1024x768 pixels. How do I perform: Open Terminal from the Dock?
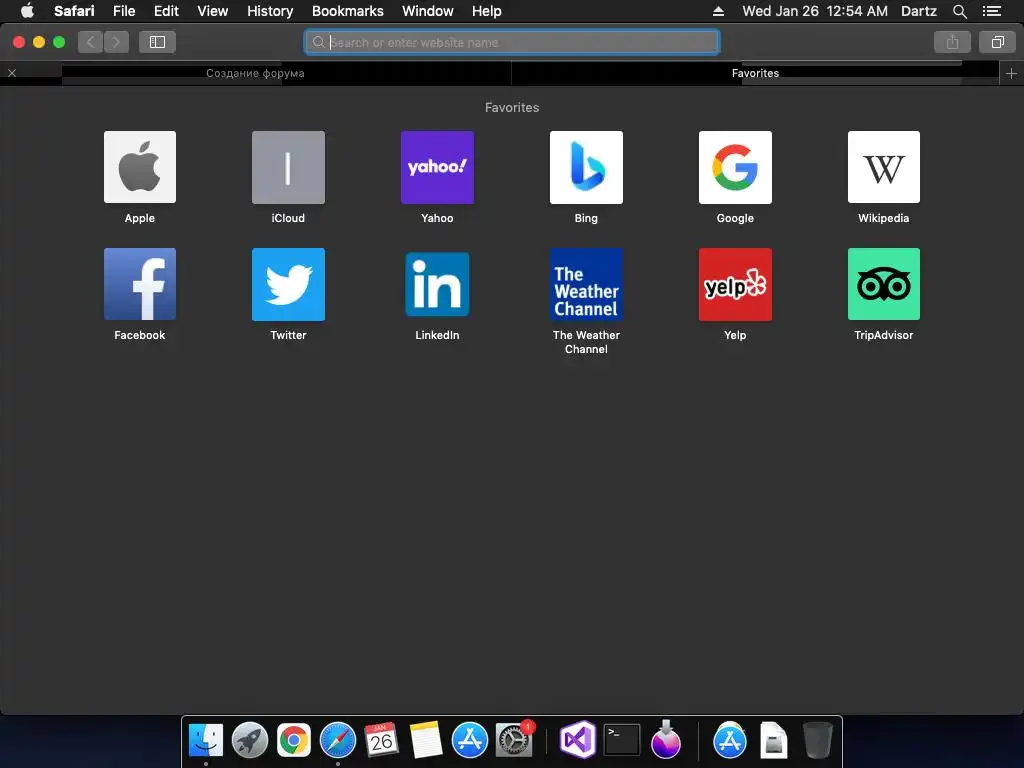[x=622, y=740]
